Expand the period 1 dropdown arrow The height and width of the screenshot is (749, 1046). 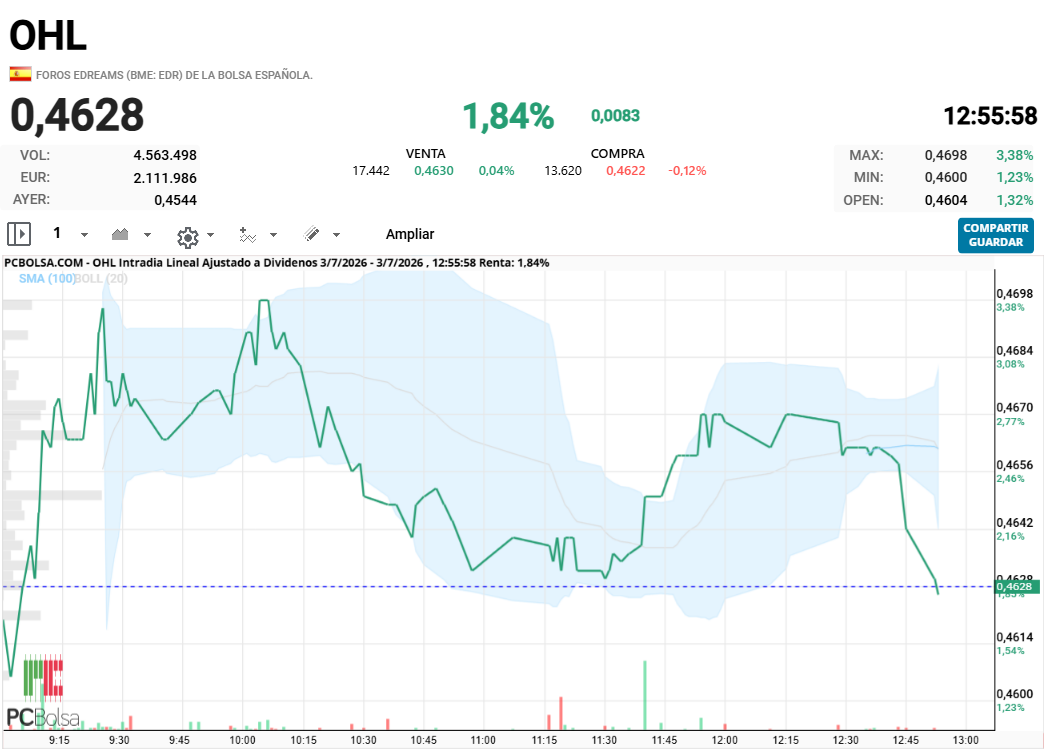(x=85, y=235)
